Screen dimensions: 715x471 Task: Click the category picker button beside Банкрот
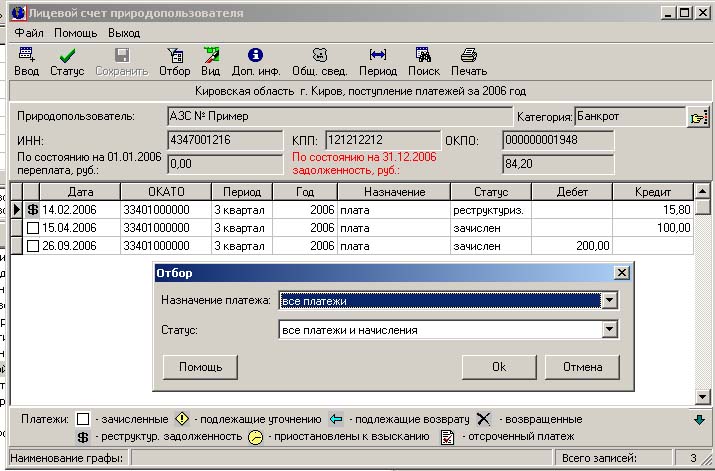click(x=698, y=117)
